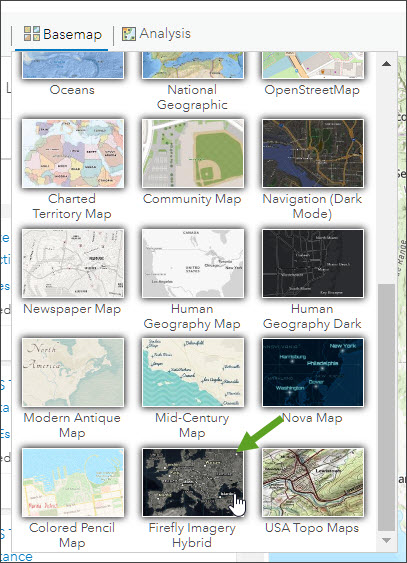Pick the Navigation (Dark Mode) thumbnail

pos(313,154)
